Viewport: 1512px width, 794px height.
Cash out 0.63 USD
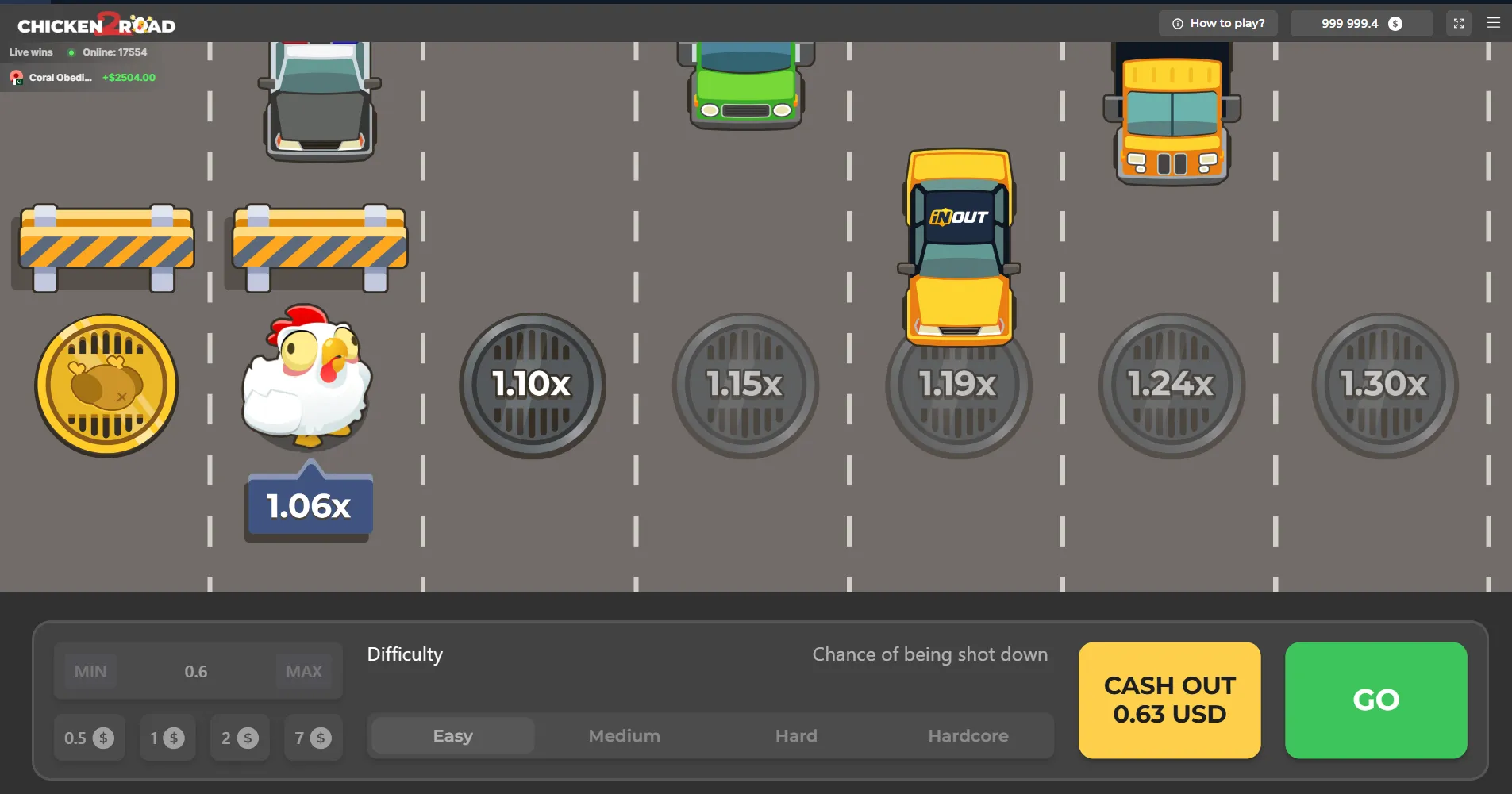pos(1169,700)
